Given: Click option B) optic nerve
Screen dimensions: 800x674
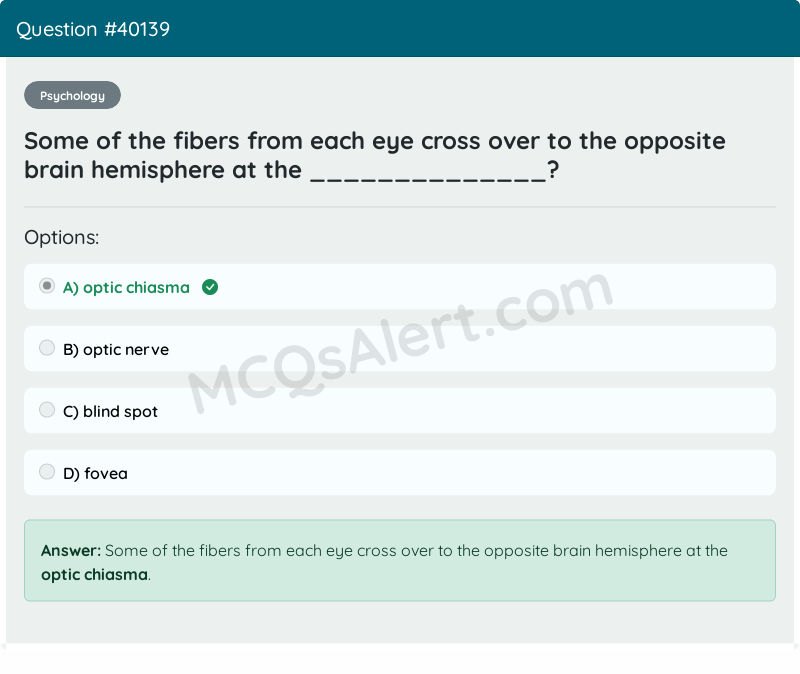Looking at the screenshot, I should [x=116, y=349].
